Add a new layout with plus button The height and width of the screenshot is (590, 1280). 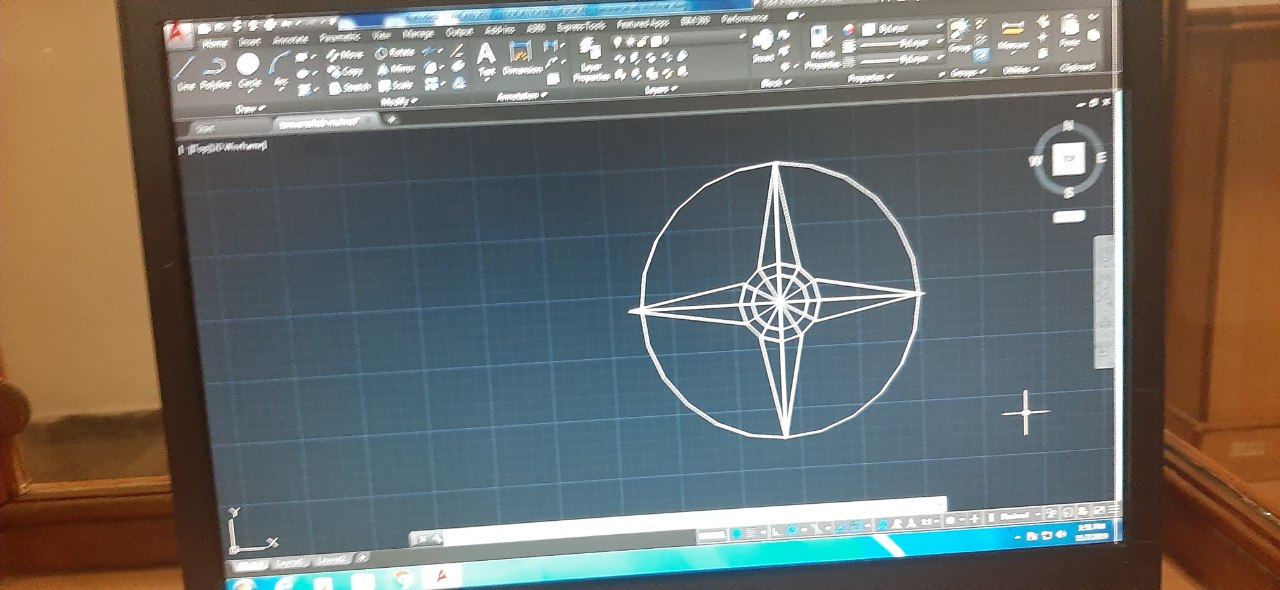[x=361, y=559]
